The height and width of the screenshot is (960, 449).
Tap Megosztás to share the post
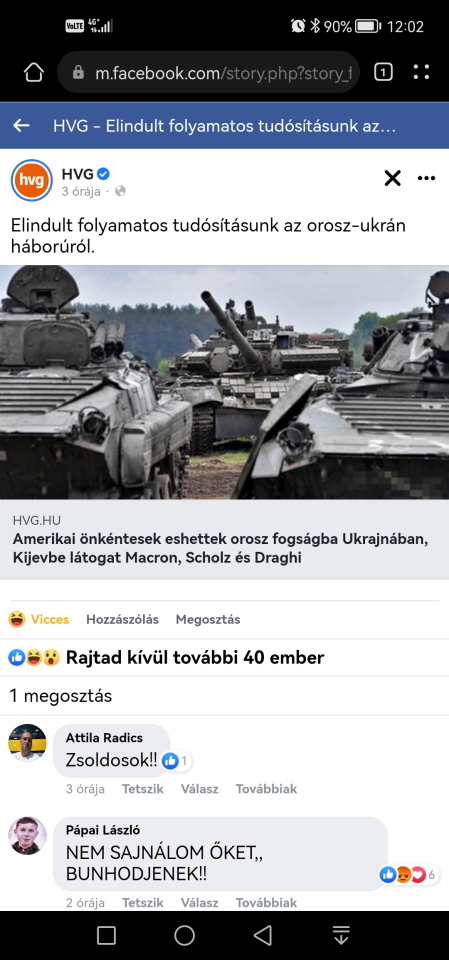coord(208,619)
